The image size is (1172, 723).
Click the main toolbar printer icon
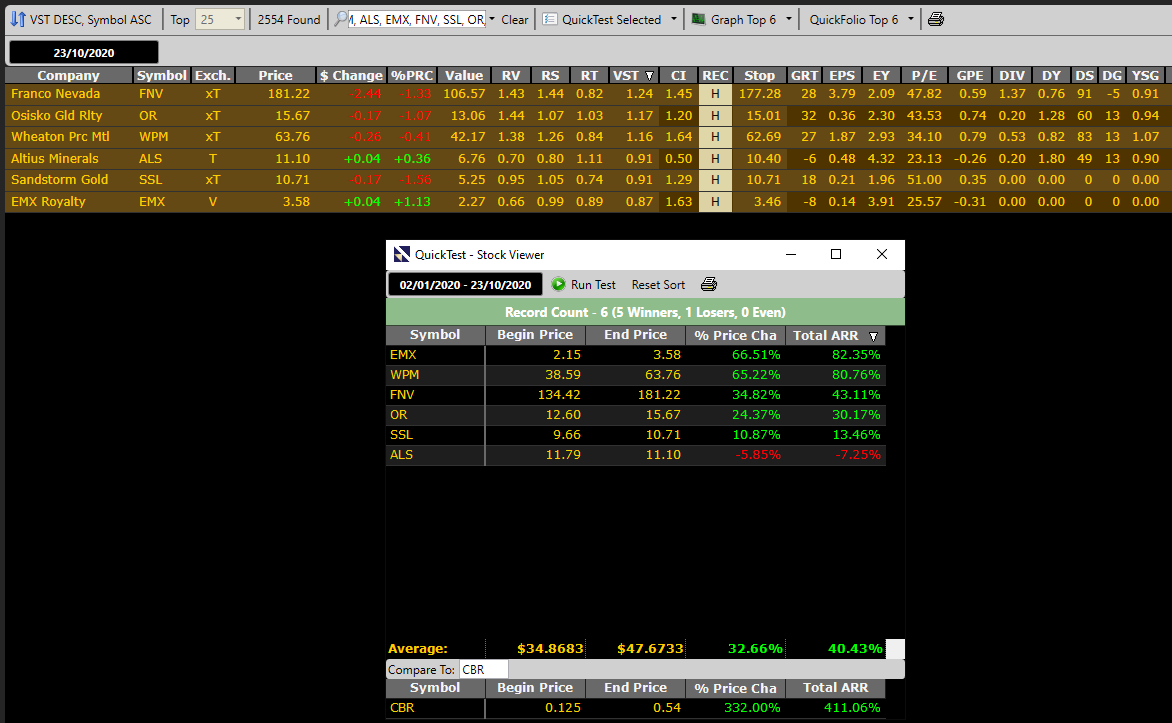coord(936,19)
